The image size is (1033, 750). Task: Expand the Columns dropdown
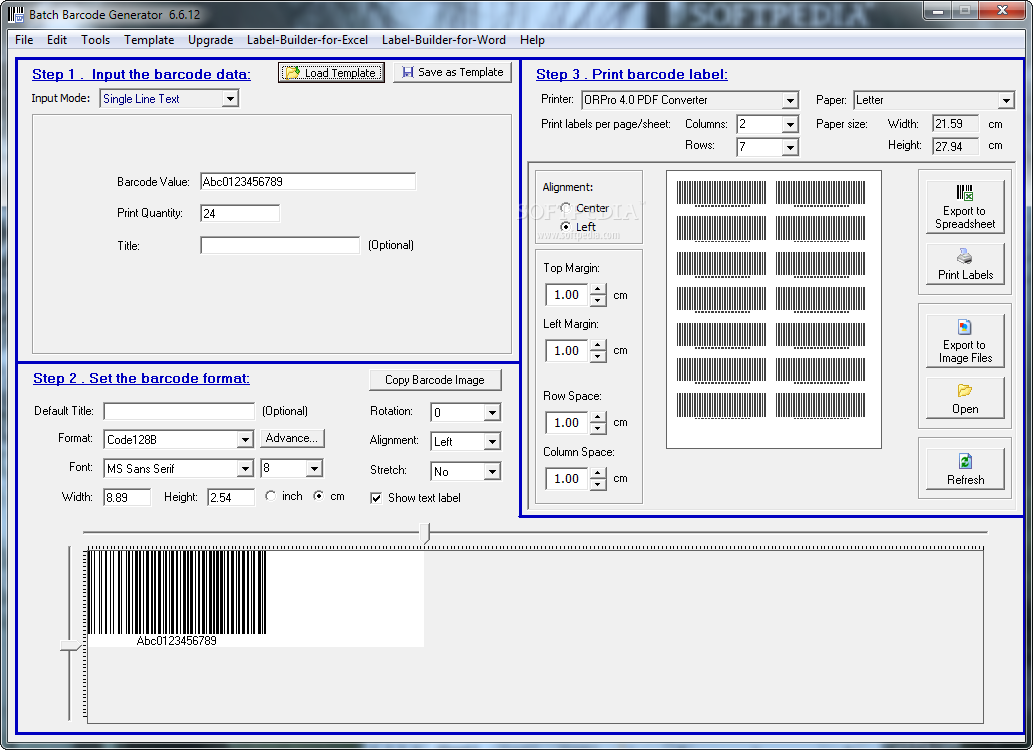tap(790, 124)
